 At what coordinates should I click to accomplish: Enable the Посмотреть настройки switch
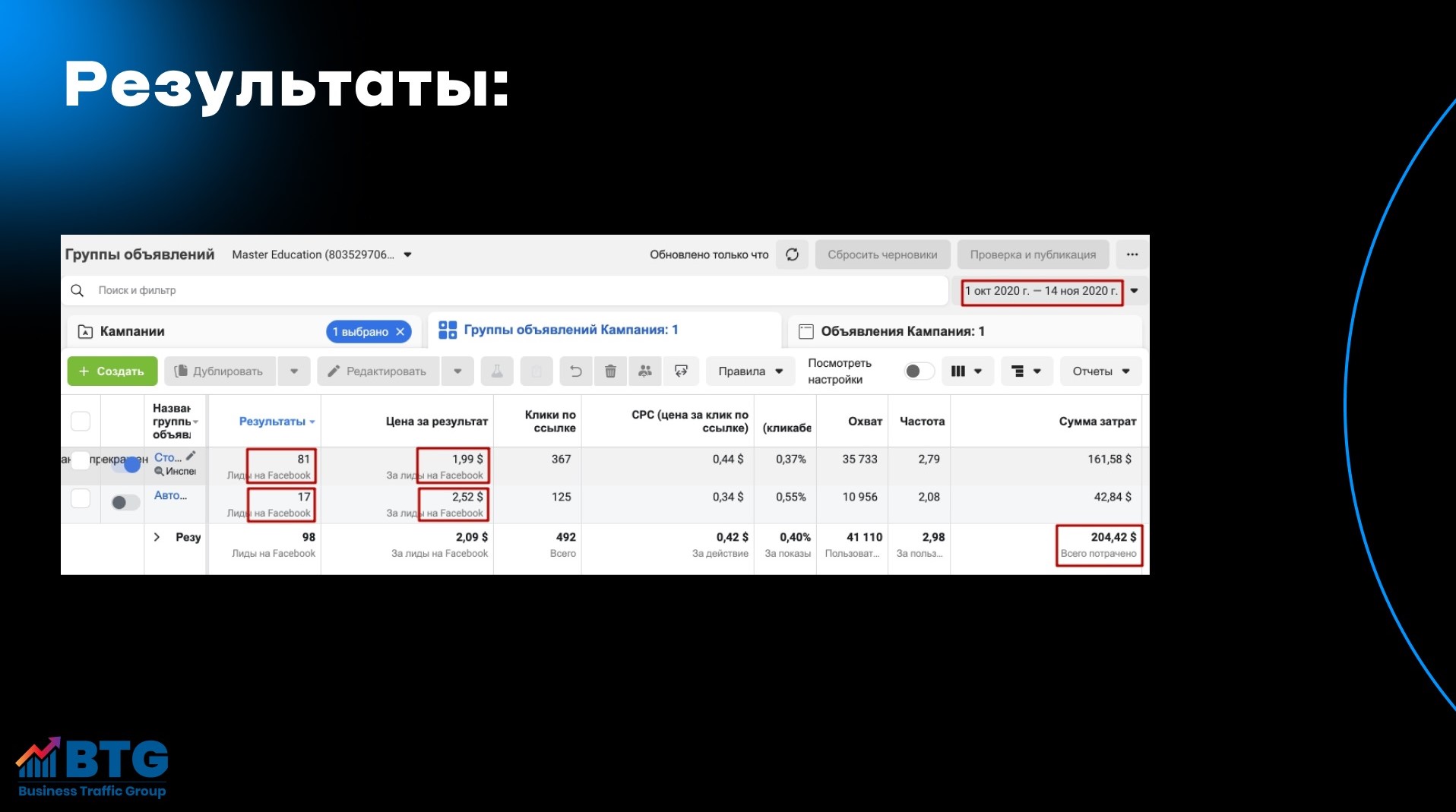[x=919, y=371]
